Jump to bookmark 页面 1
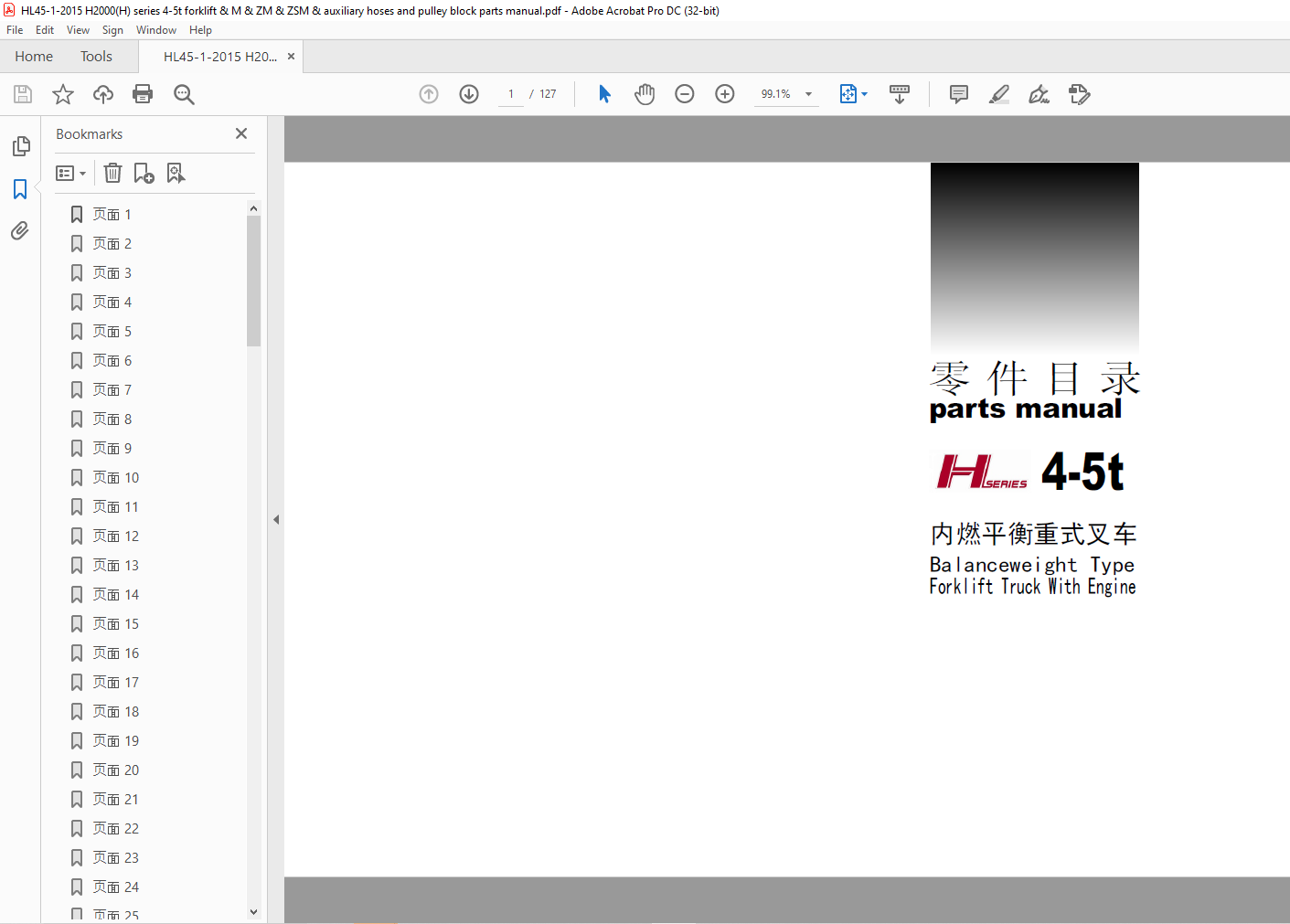Image resolution: width=1290 pixels, height=924 pixels. [x=112, y=214]
